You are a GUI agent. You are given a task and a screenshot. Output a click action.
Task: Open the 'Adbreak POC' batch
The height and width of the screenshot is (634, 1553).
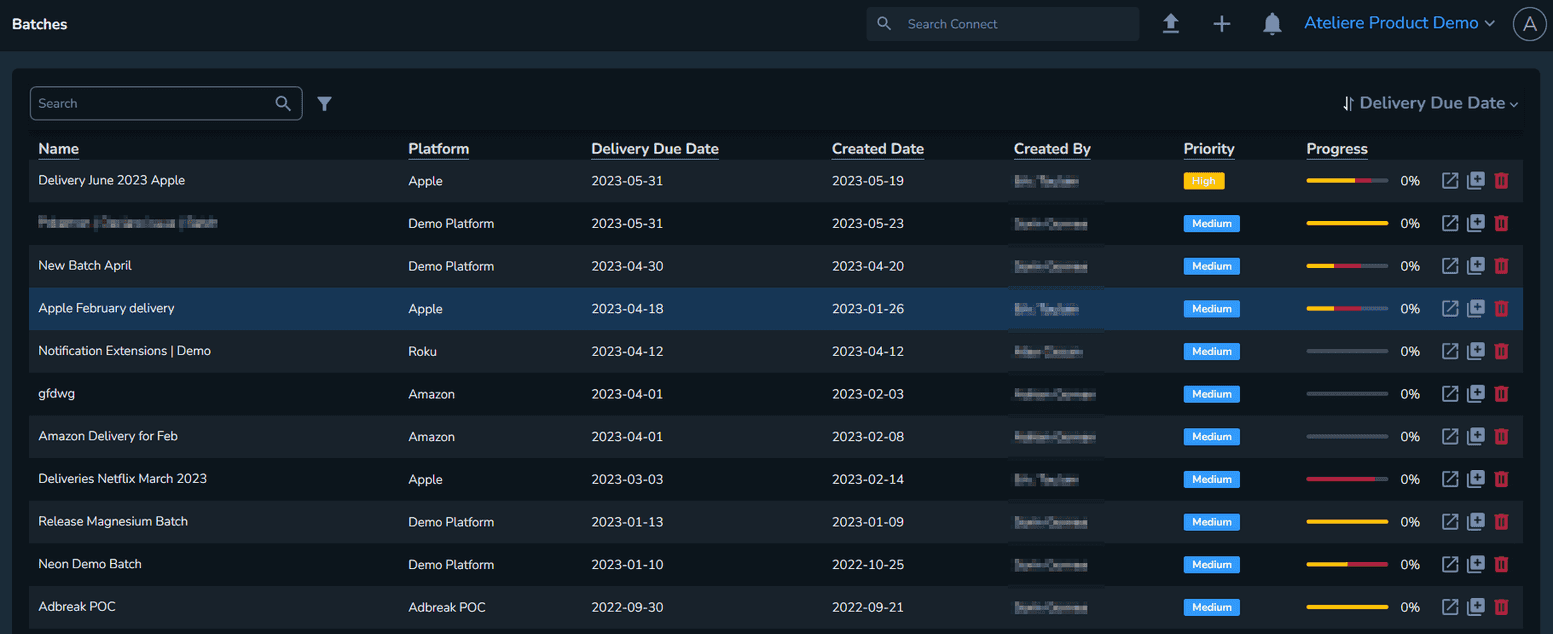point(76,606)
